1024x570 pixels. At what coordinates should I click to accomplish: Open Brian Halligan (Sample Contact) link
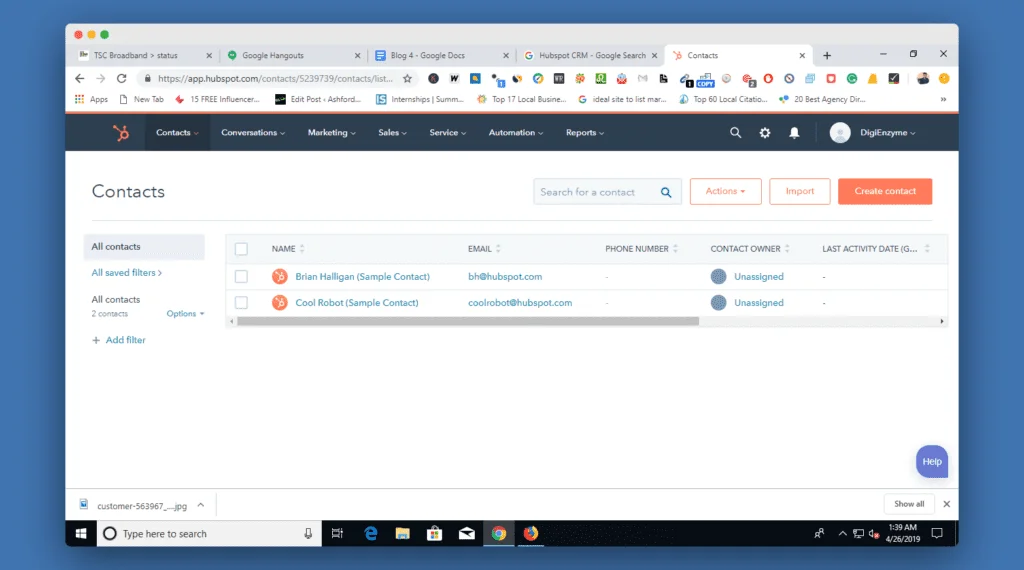362,276
